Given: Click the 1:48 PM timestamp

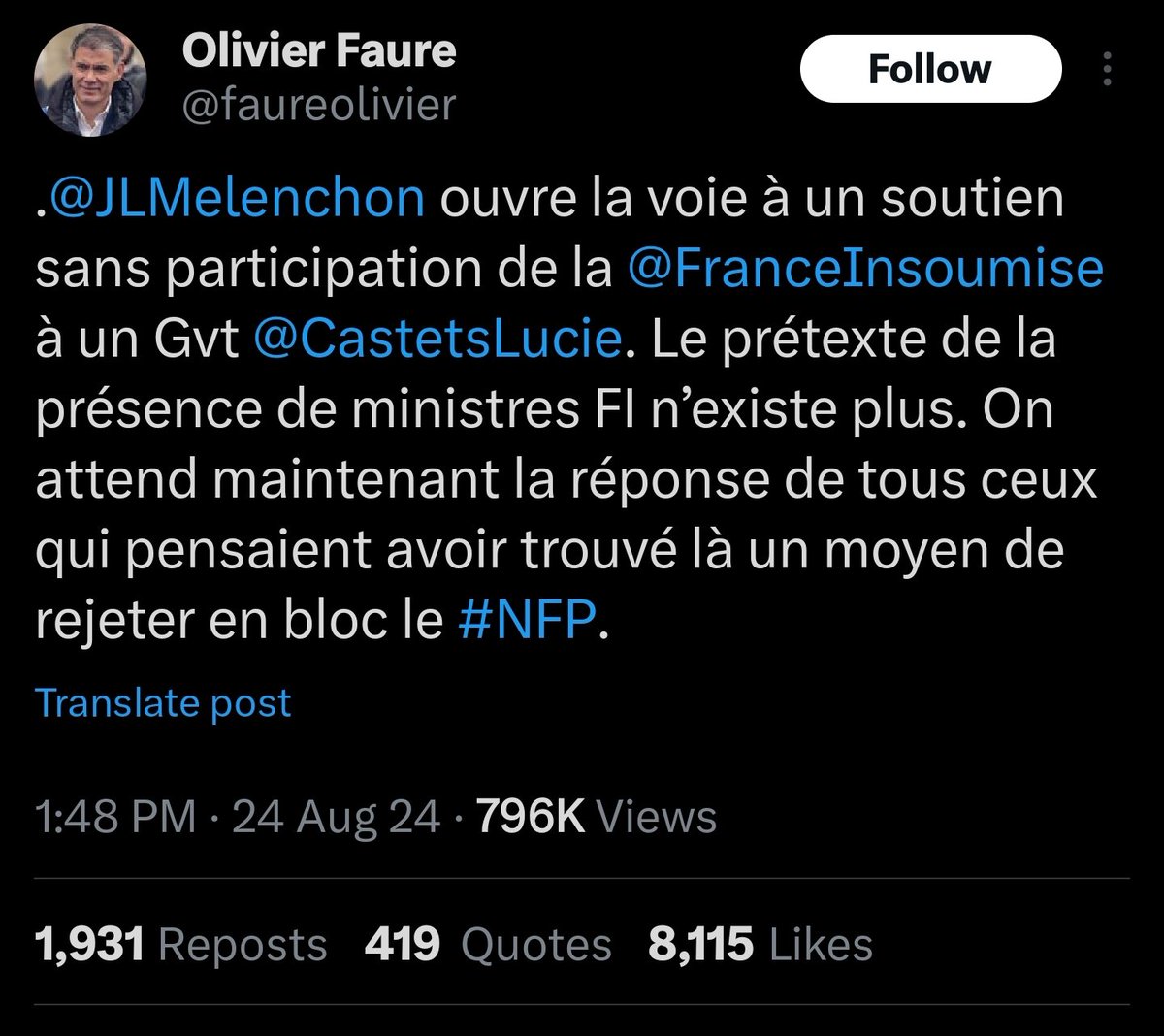Looking at the screenshot, I should [x=115, y=817].
